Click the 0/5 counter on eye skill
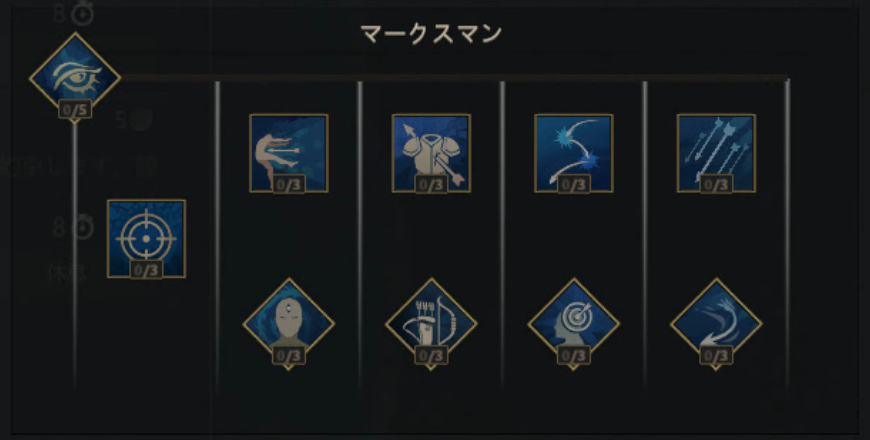Viewport: 870px width, 440px height. point(75,109)
